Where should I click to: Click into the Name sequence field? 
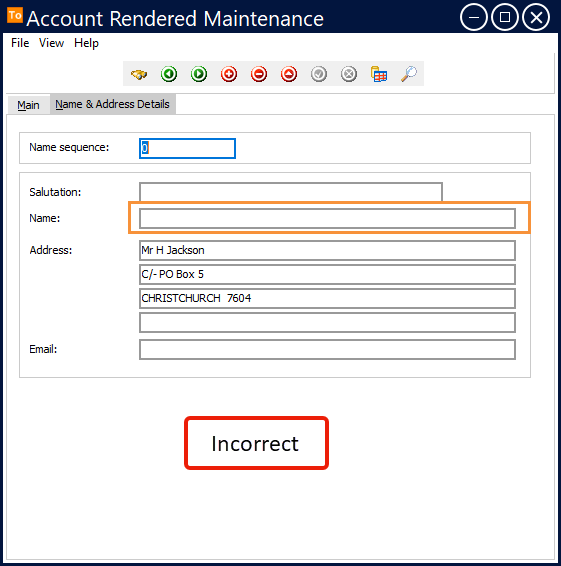(x=187, y=148)
